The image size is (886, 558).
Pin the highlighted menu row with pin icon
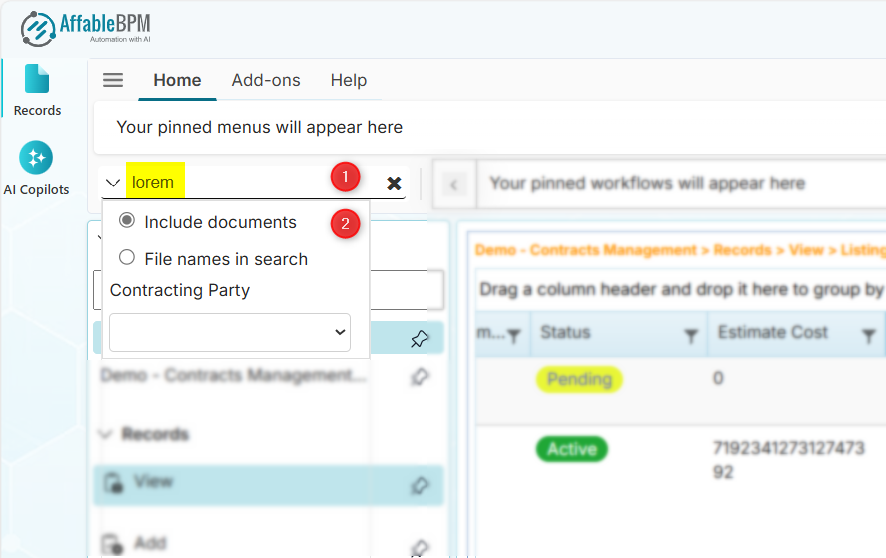coord(419,338)
